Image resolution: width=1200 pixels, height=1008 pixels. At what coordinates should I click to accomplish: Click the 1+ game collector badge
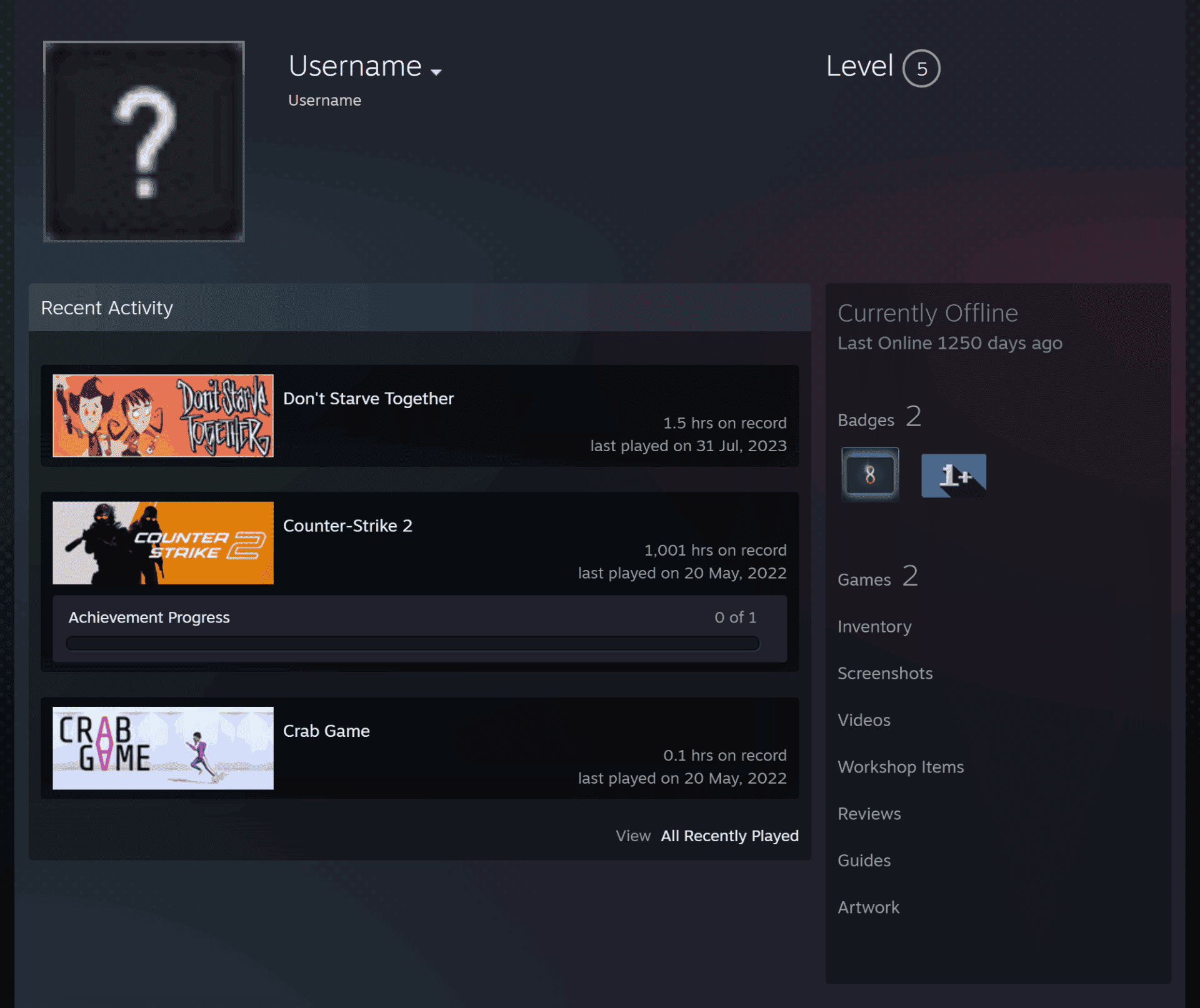tap(954, 476)
